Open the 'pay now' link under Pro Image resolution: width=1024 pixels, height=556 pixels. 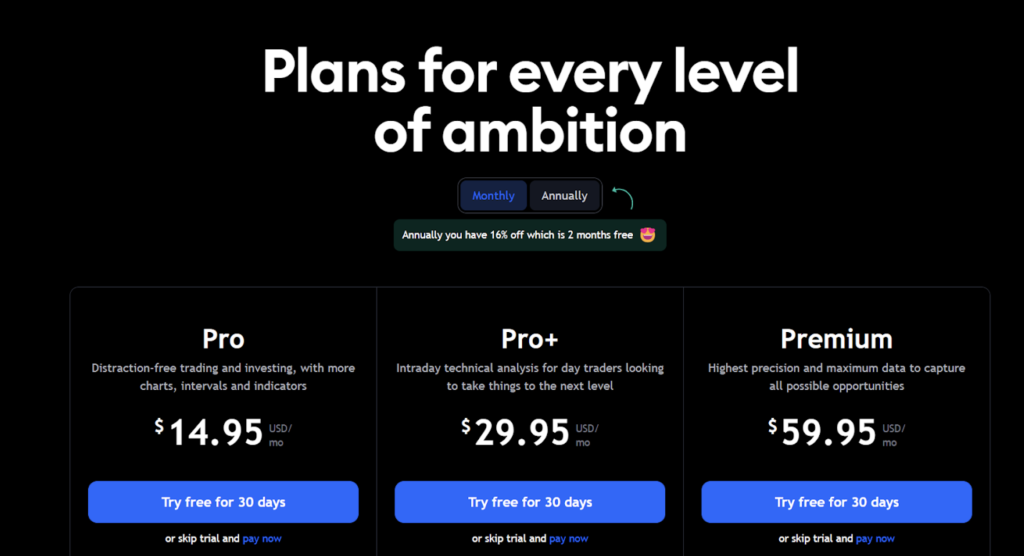pos(262,538)
